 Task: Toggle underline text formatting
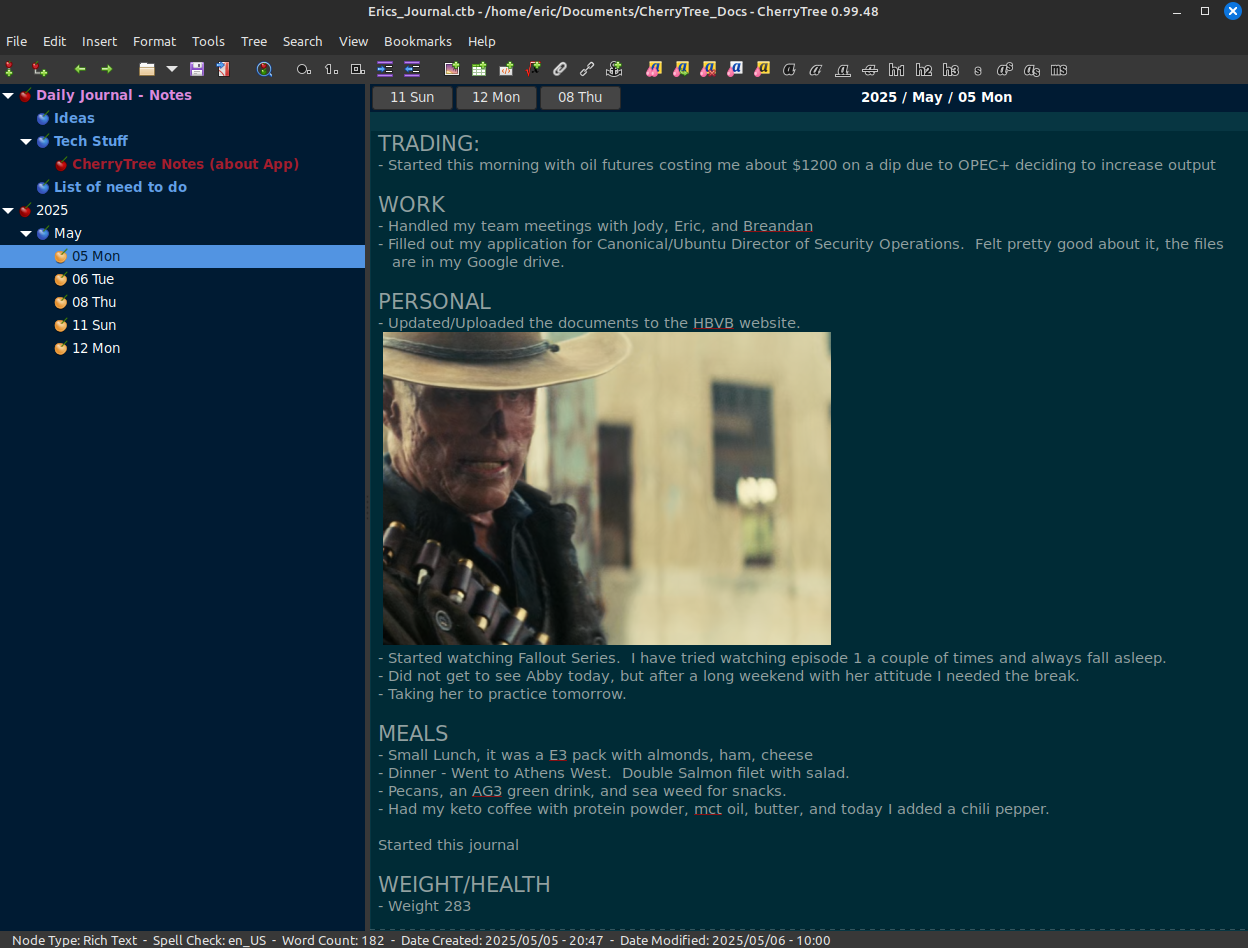843,69
